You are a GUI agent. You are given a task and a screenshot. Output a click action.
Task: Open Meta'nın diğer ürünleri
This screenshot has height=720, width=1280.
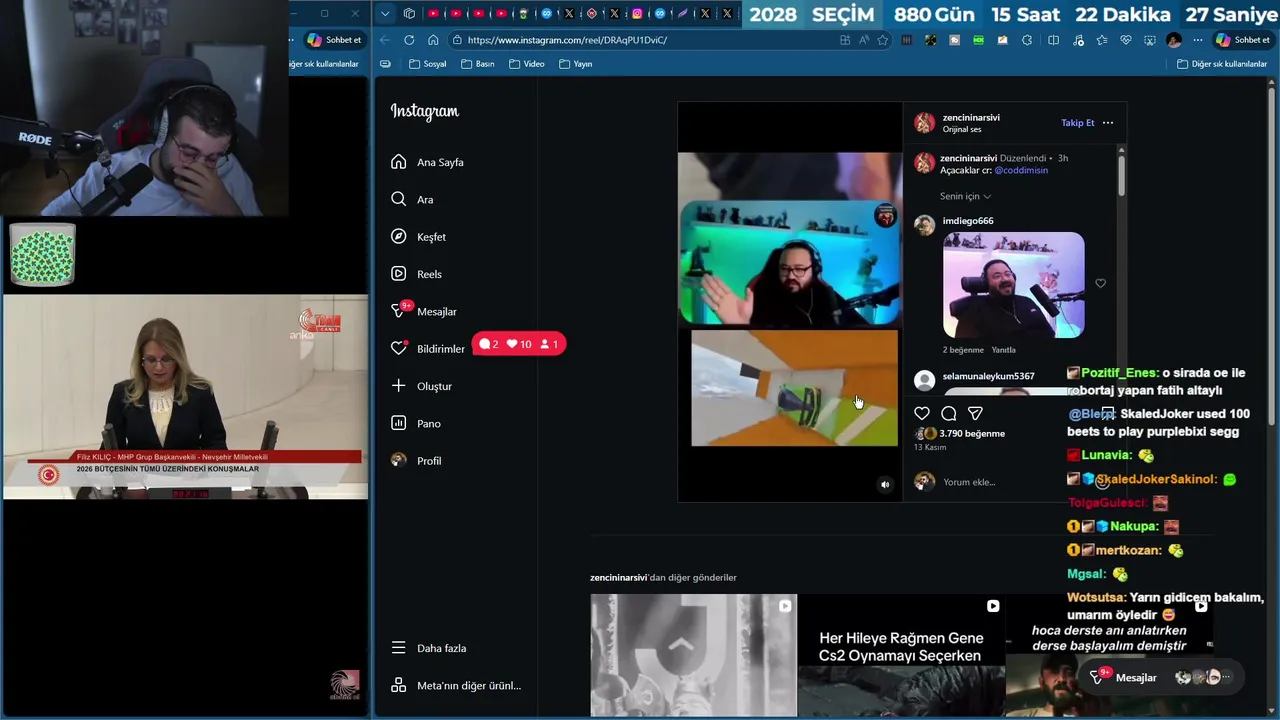point(456,686)
